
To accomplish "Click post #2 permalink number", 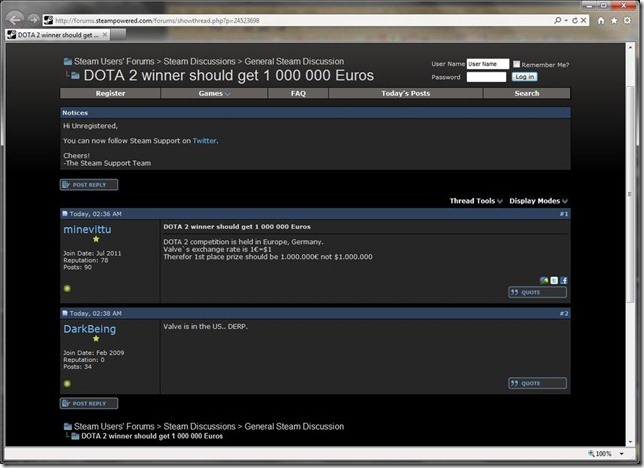I will tap(564, 313).
